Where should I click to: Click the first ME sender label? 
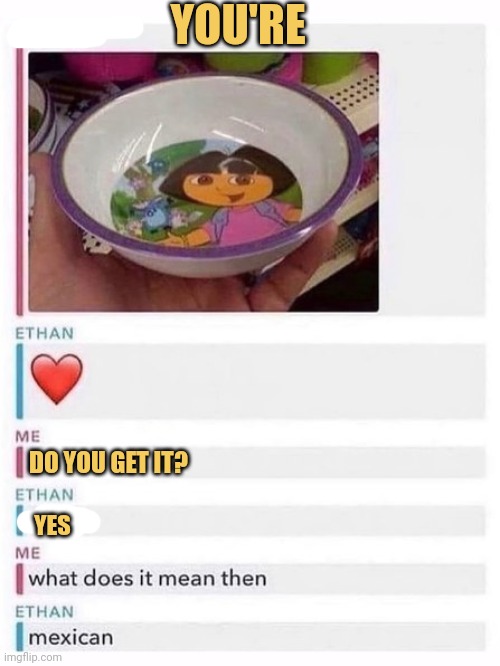pos(28,436)
